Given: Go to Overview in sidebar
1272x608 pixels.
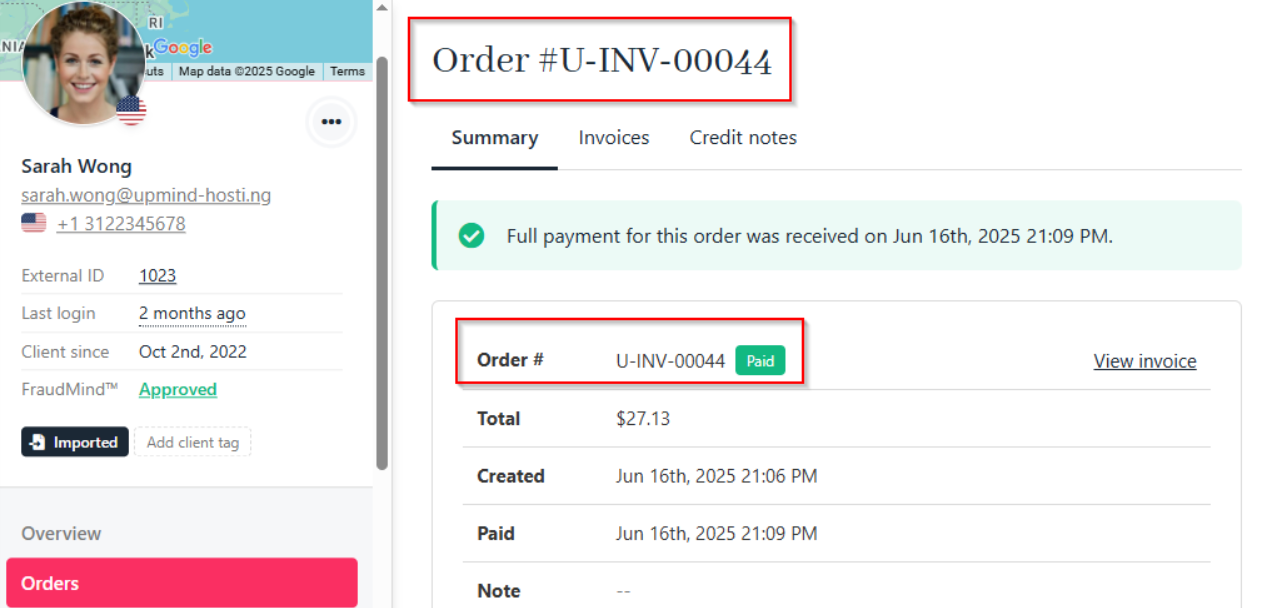Looking at the screenshot, I should (x=61, y=534).
